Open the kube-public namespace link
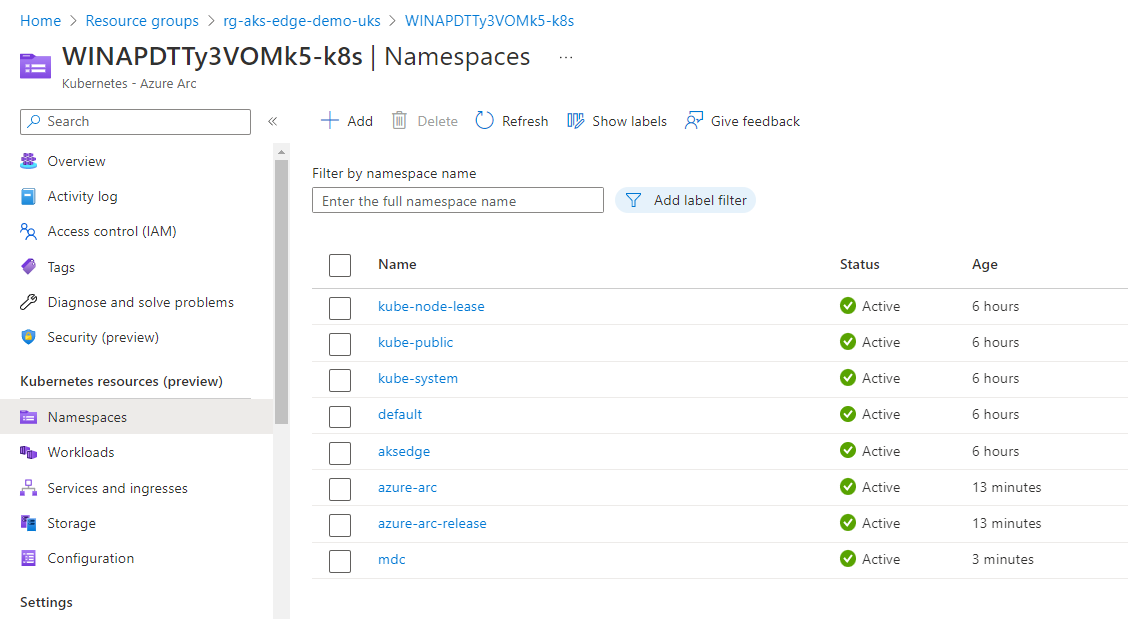The height and width of the screenshot is (619, 1128). click(x=415, y=342)
